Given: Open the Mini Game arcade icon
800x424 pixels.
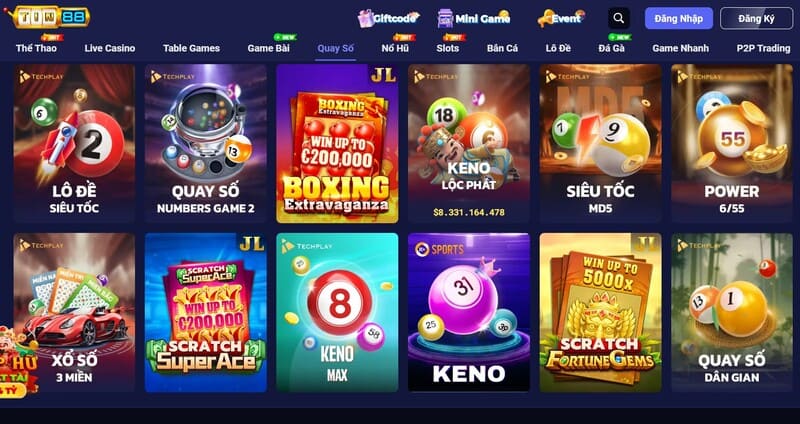Looking at the screenshot, I should click(x=445, y=18).
